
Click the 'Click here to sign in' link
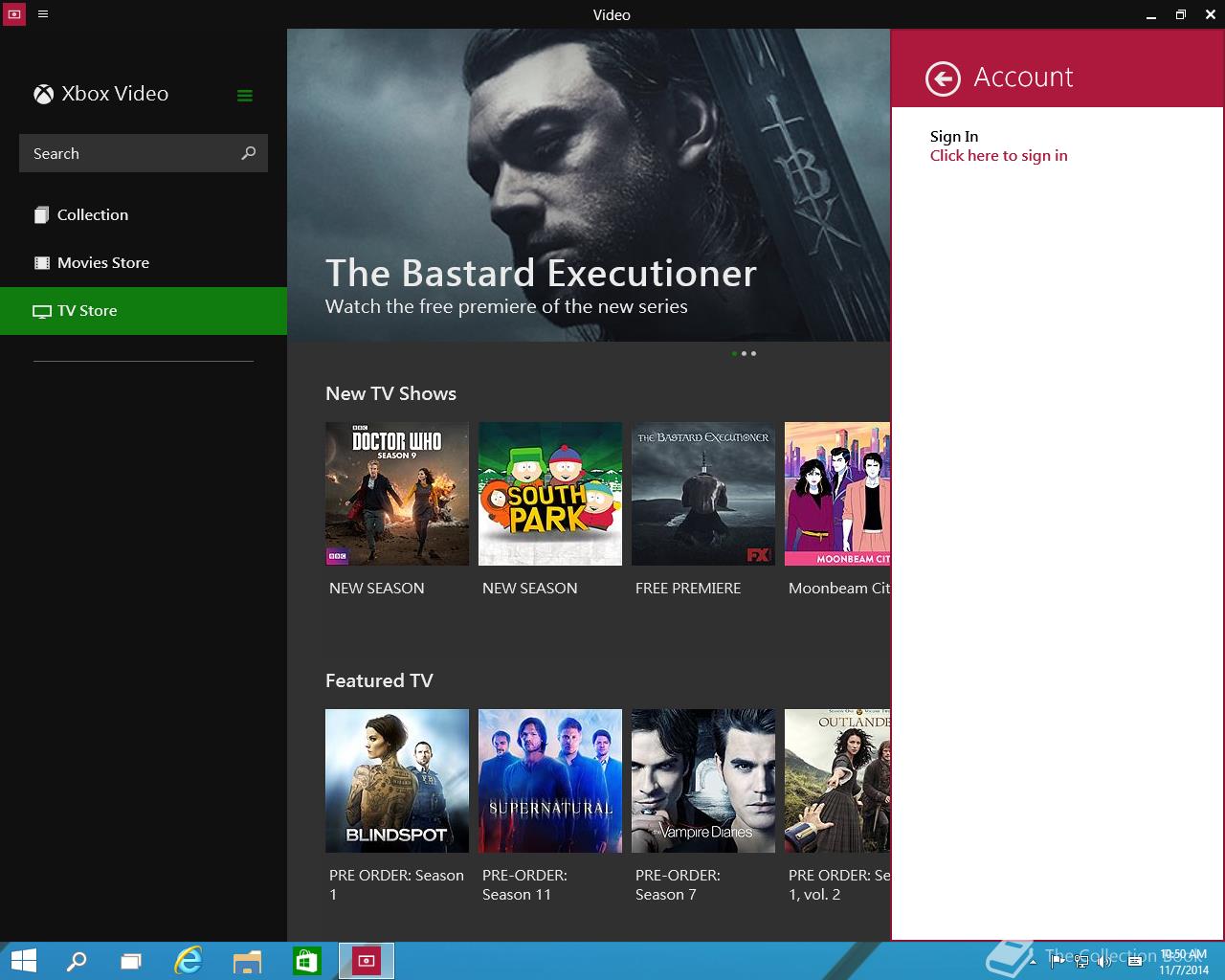(998, 156)
